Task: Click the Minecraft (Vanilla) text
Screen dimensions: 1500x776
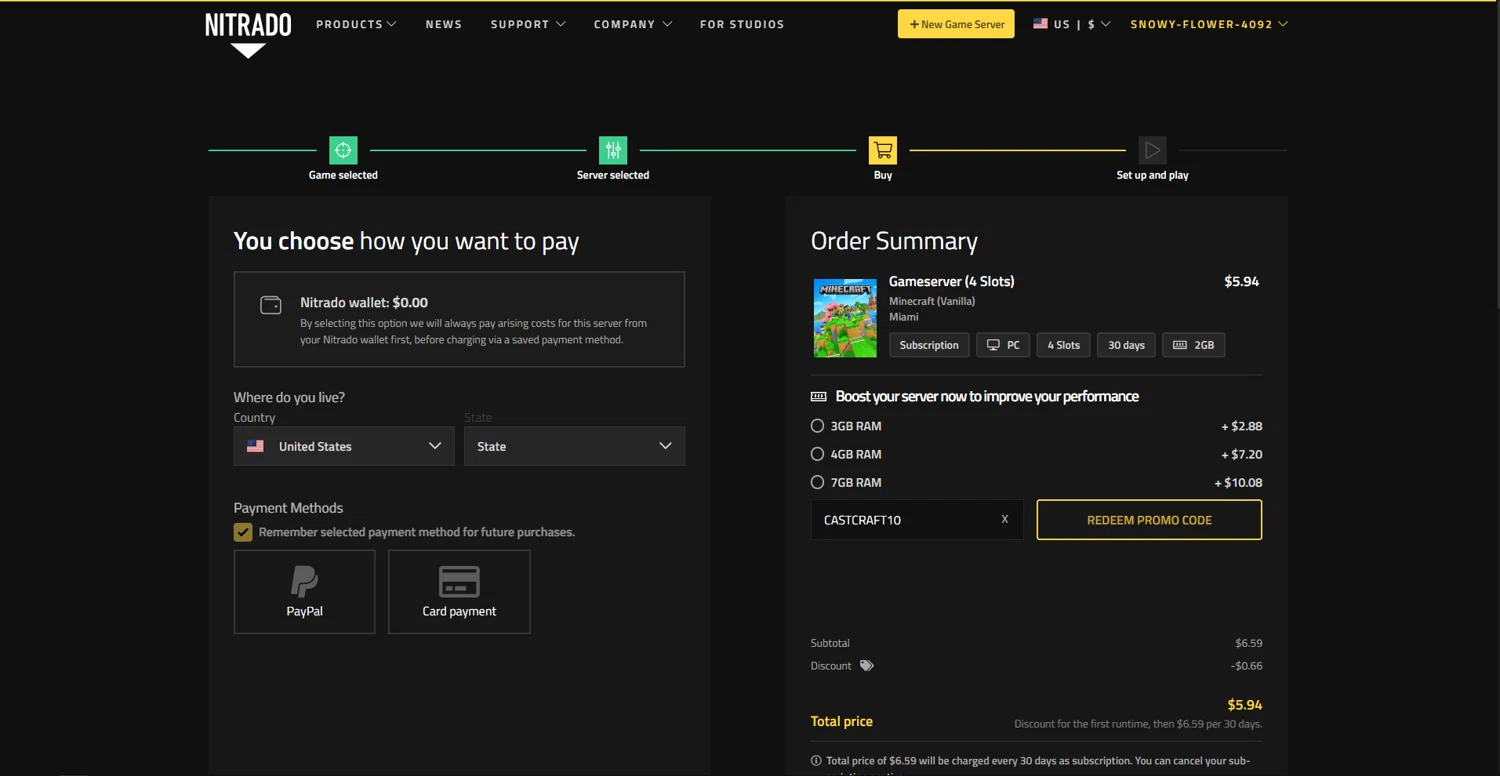Action: click(932, 301)
